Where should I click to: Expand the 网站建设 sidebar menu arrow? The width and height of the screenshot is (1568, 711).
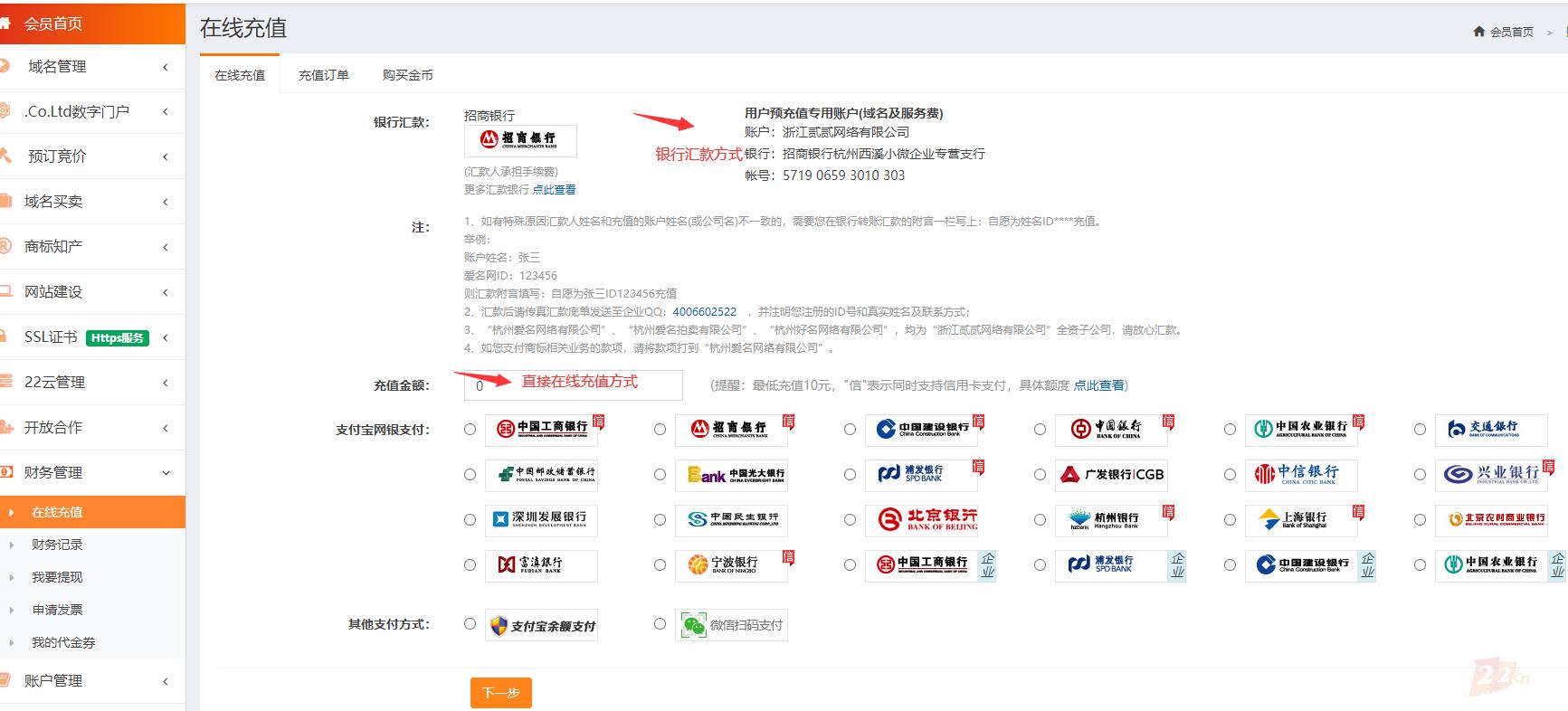coord(166,292)
